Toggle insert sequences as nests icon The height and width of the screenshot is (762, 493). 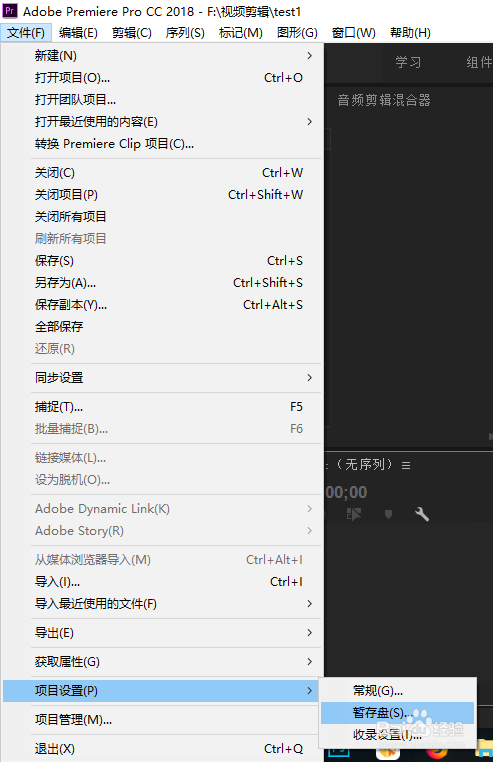[354, 514]
